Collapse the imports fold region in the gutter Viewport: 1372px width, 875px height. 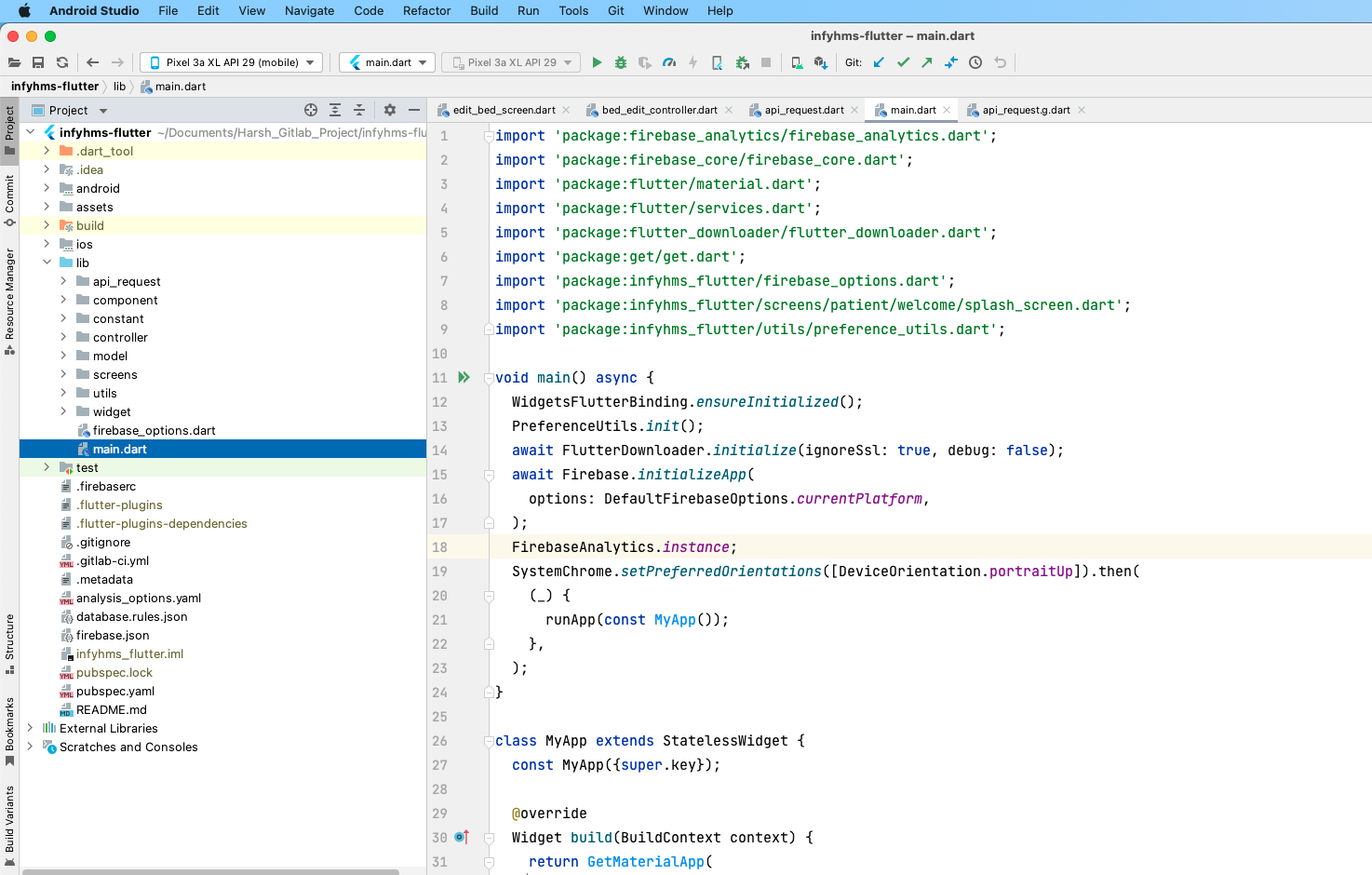coord(488,135)
